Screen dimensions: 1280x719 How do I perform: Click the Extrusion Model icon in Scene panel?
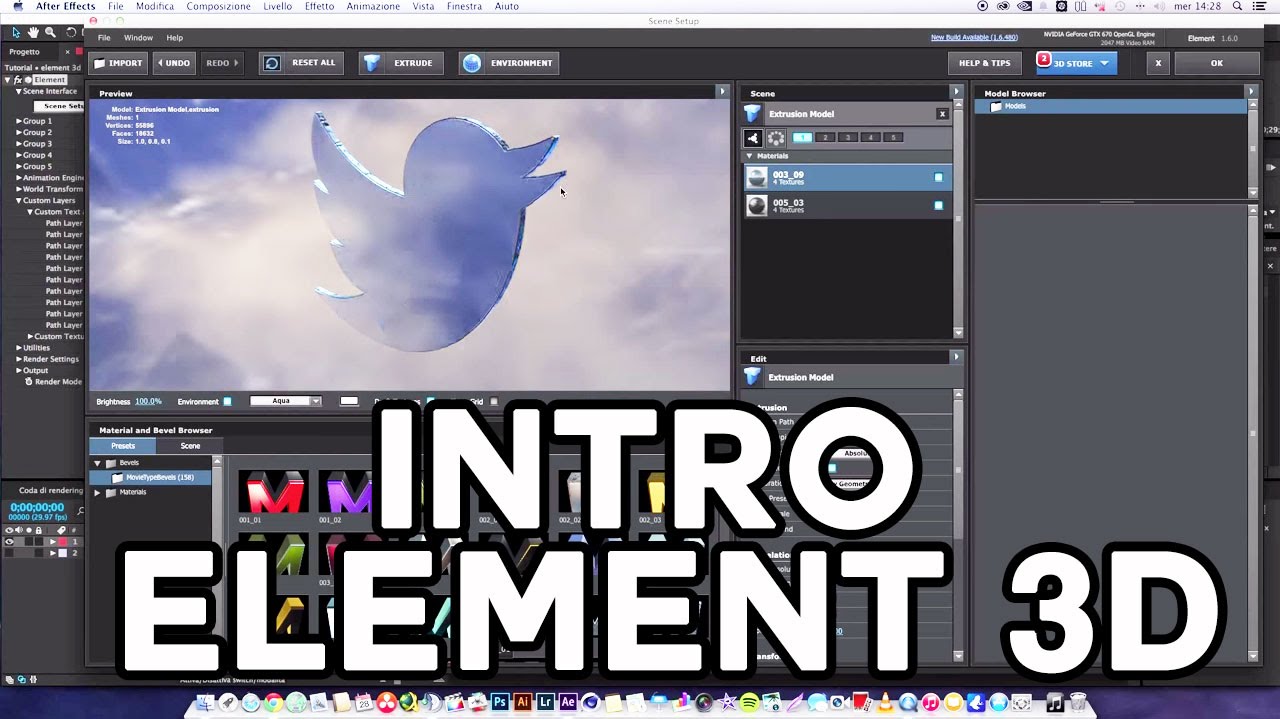(x=753, y=114)
